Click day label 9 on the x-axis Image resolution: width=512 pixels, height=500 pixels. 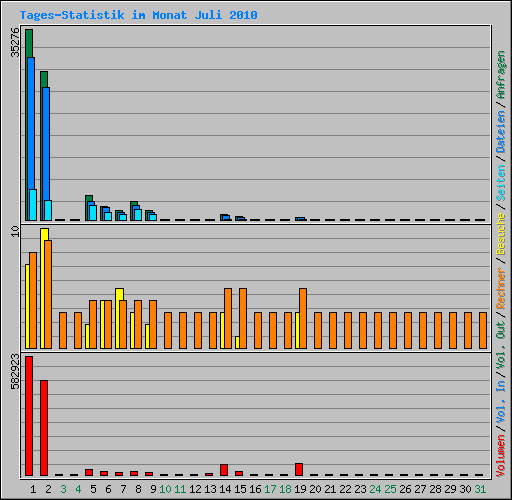(x=153, y=489)
